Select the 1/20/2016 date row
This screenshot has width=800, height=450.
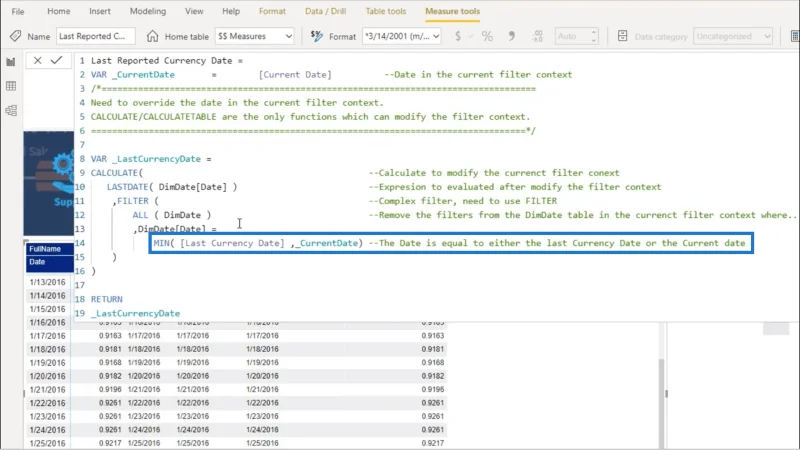[x=47, y=376]
